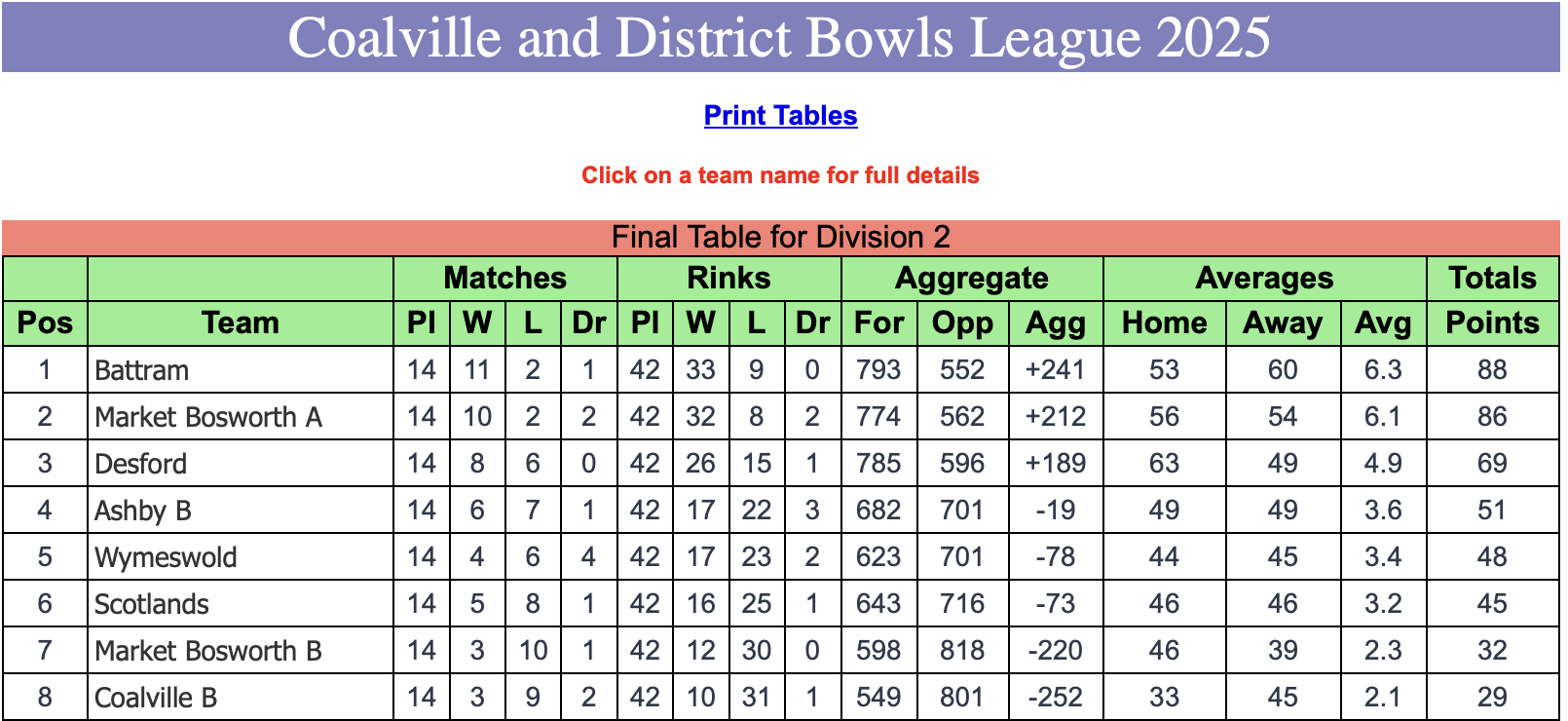1568x721 pixels.
Task: Click the Averages group header
Action: [1264, 278]
